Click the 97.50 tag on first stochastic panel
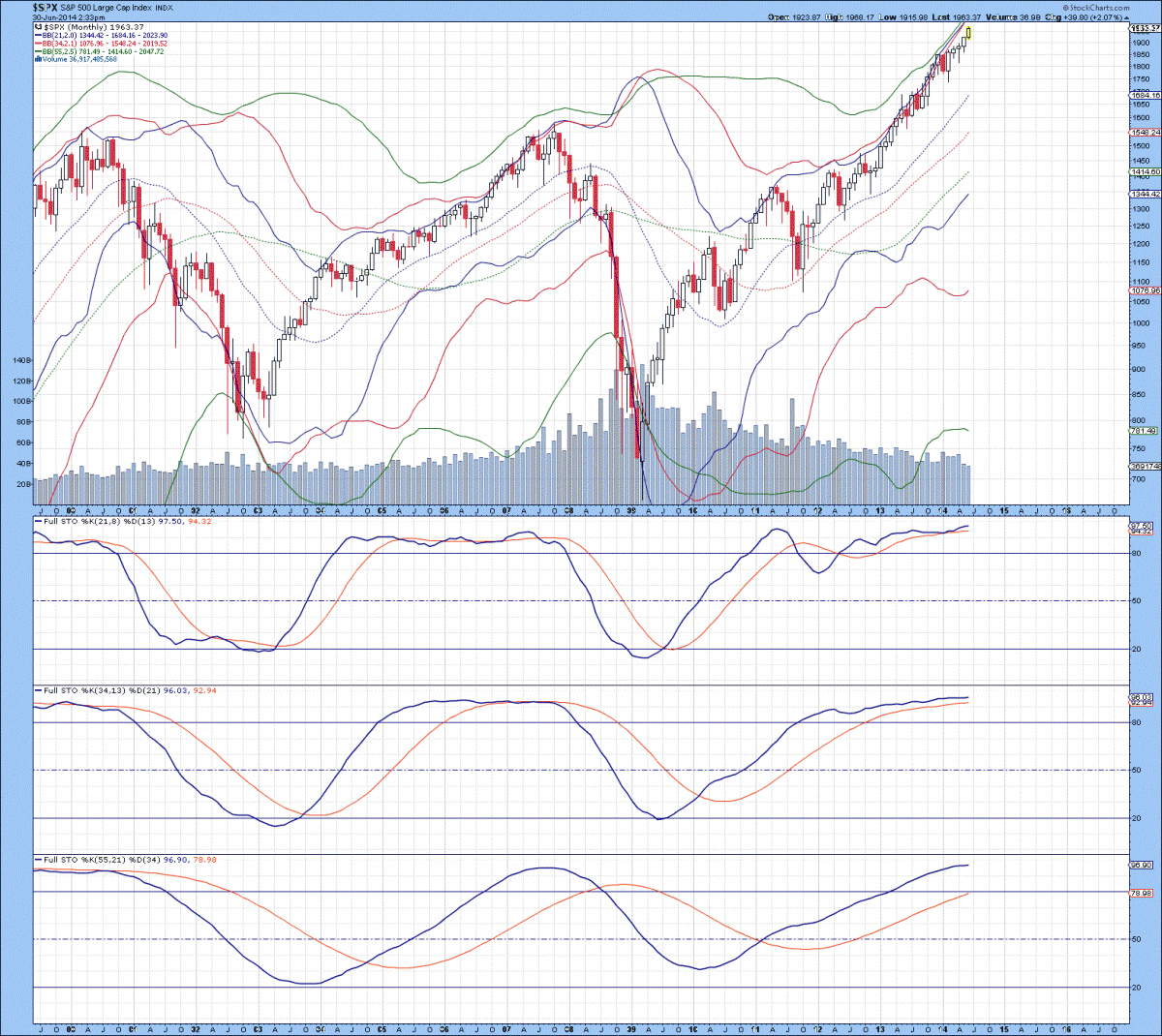This screenshot has height=1036, width=1162. click(1141, 525)
